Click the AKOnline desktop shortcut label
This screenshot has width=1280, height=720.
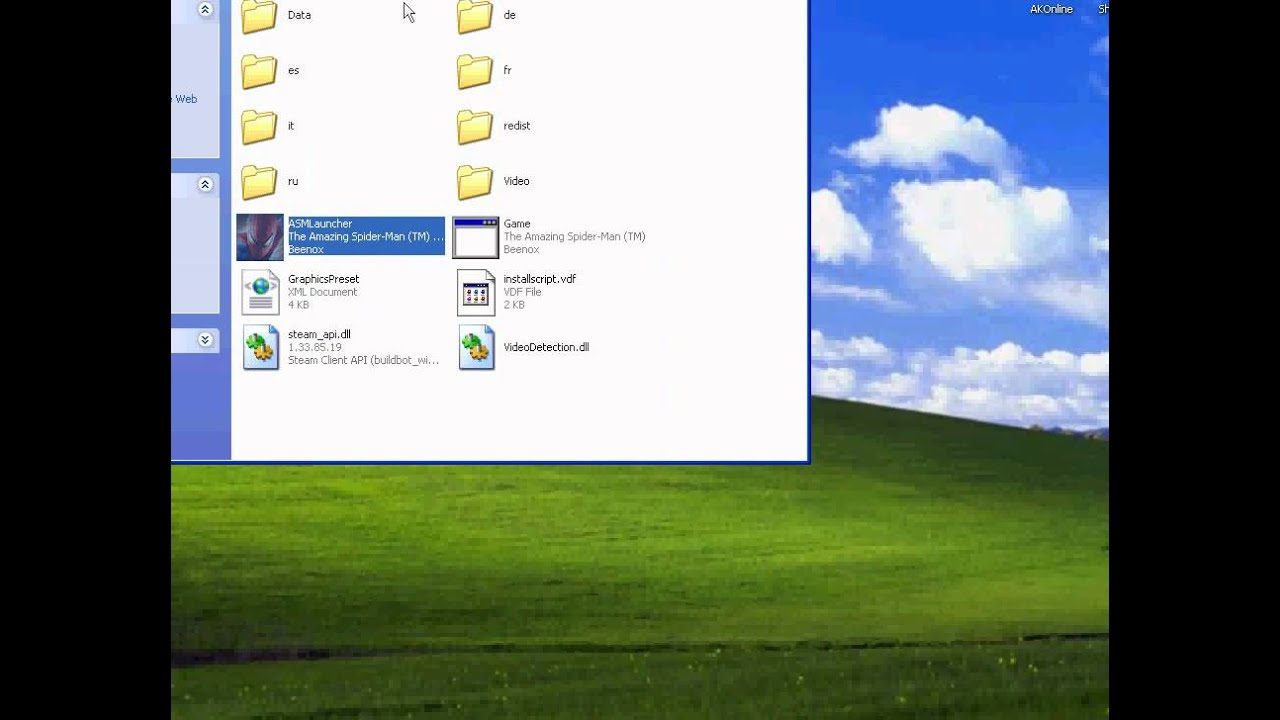click(1051, 9)
